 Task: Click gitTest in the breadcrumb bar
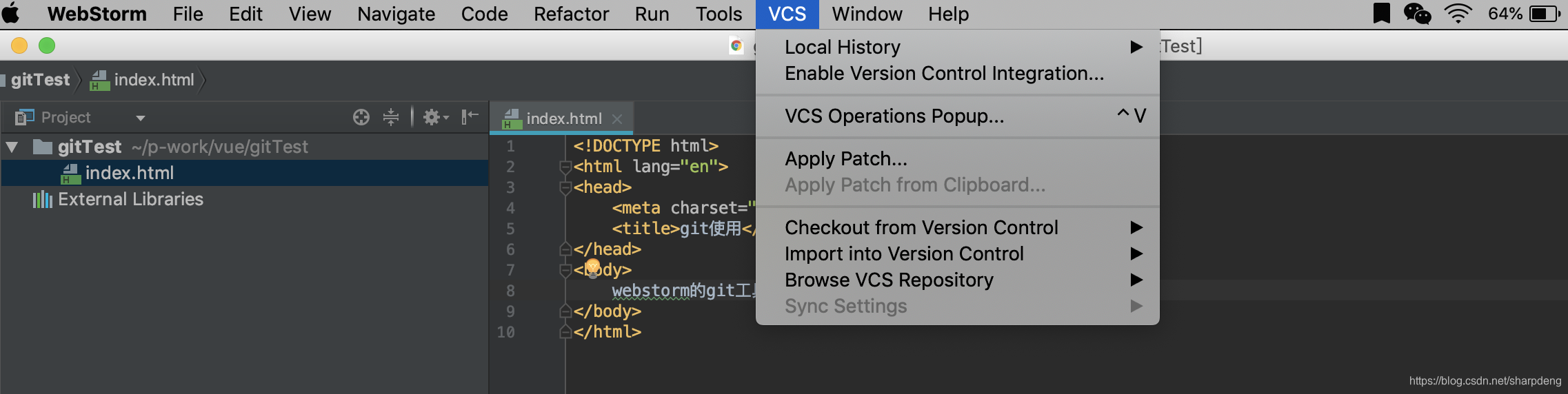coord(40,80)
